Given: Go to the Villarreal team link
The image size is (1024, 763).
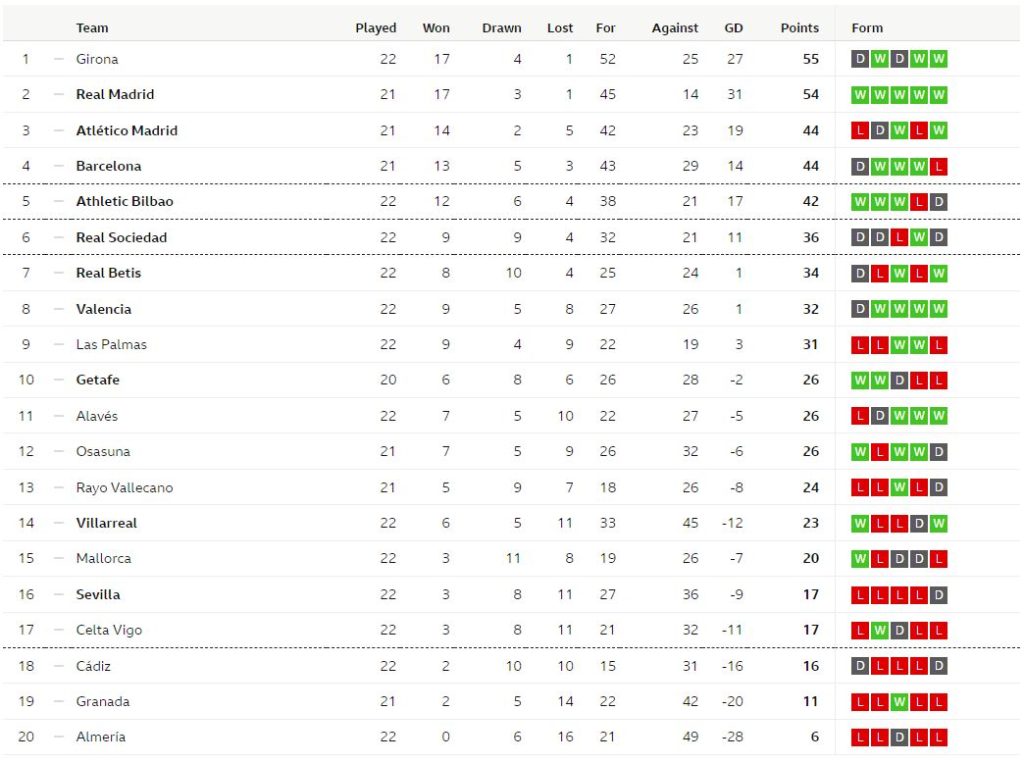Looking at the screenshot, I should 106,523.
